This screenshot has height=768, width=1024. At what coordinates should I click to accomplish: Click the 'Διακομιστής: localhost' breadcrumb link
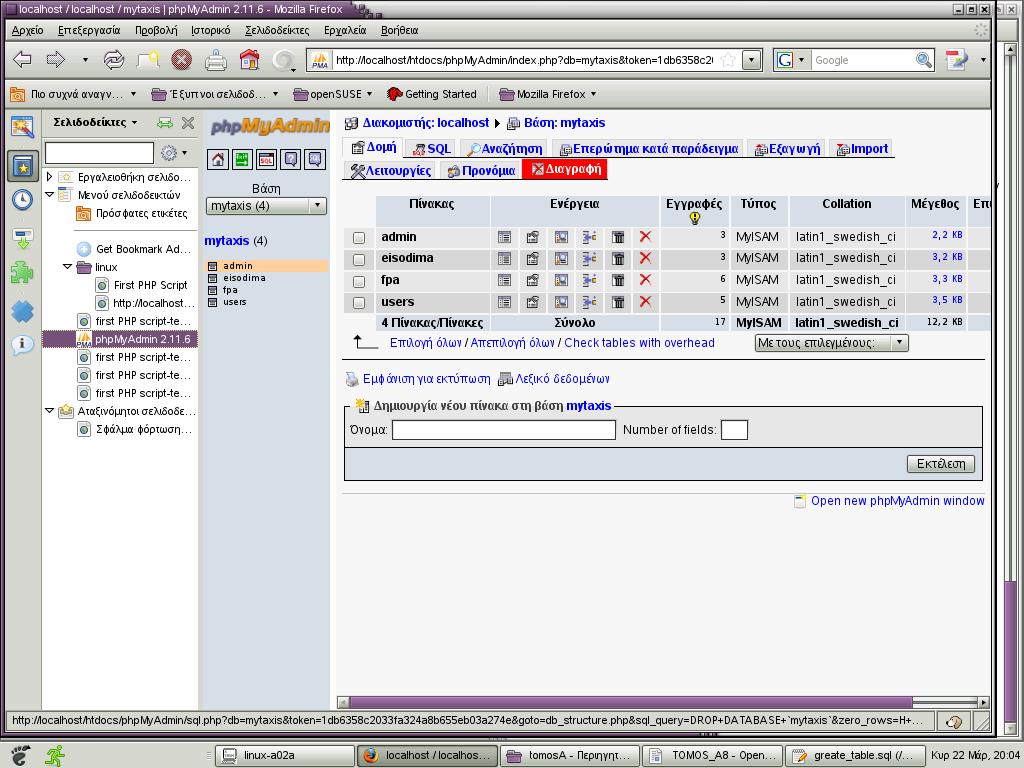coord(425,123)
